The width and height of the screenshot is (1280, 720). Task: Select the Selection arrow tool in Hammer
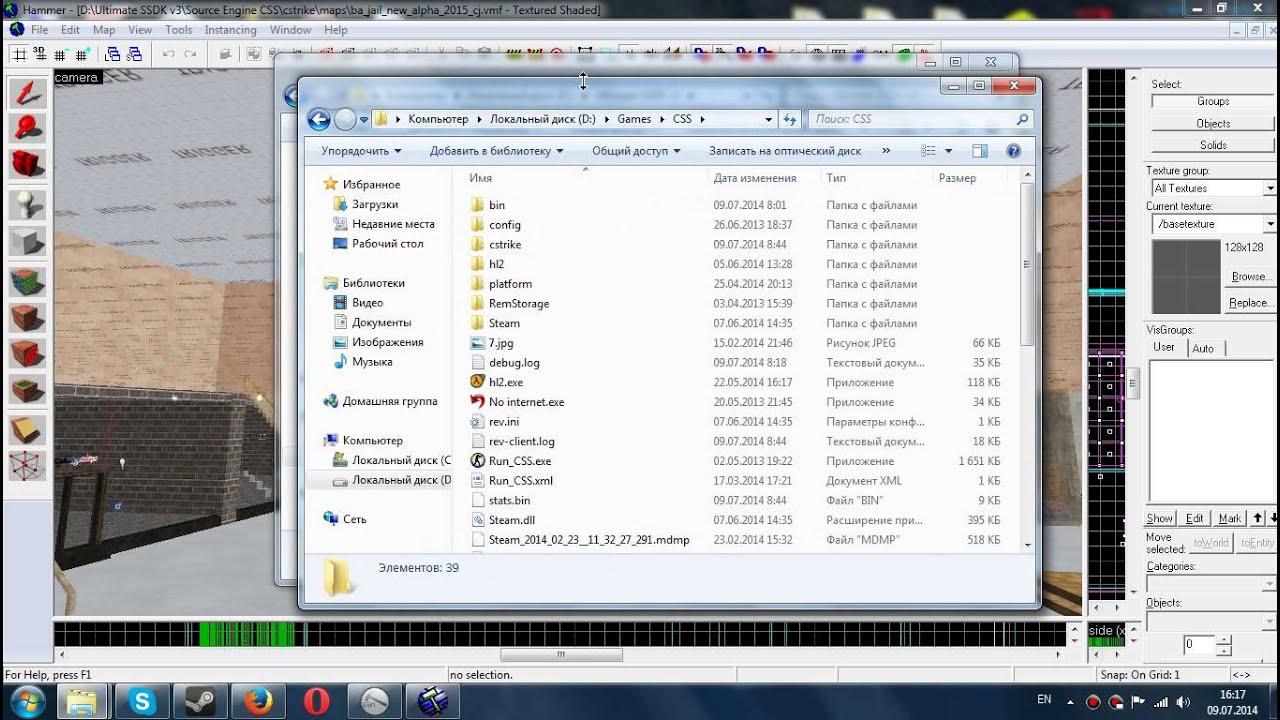pos(28,93)
